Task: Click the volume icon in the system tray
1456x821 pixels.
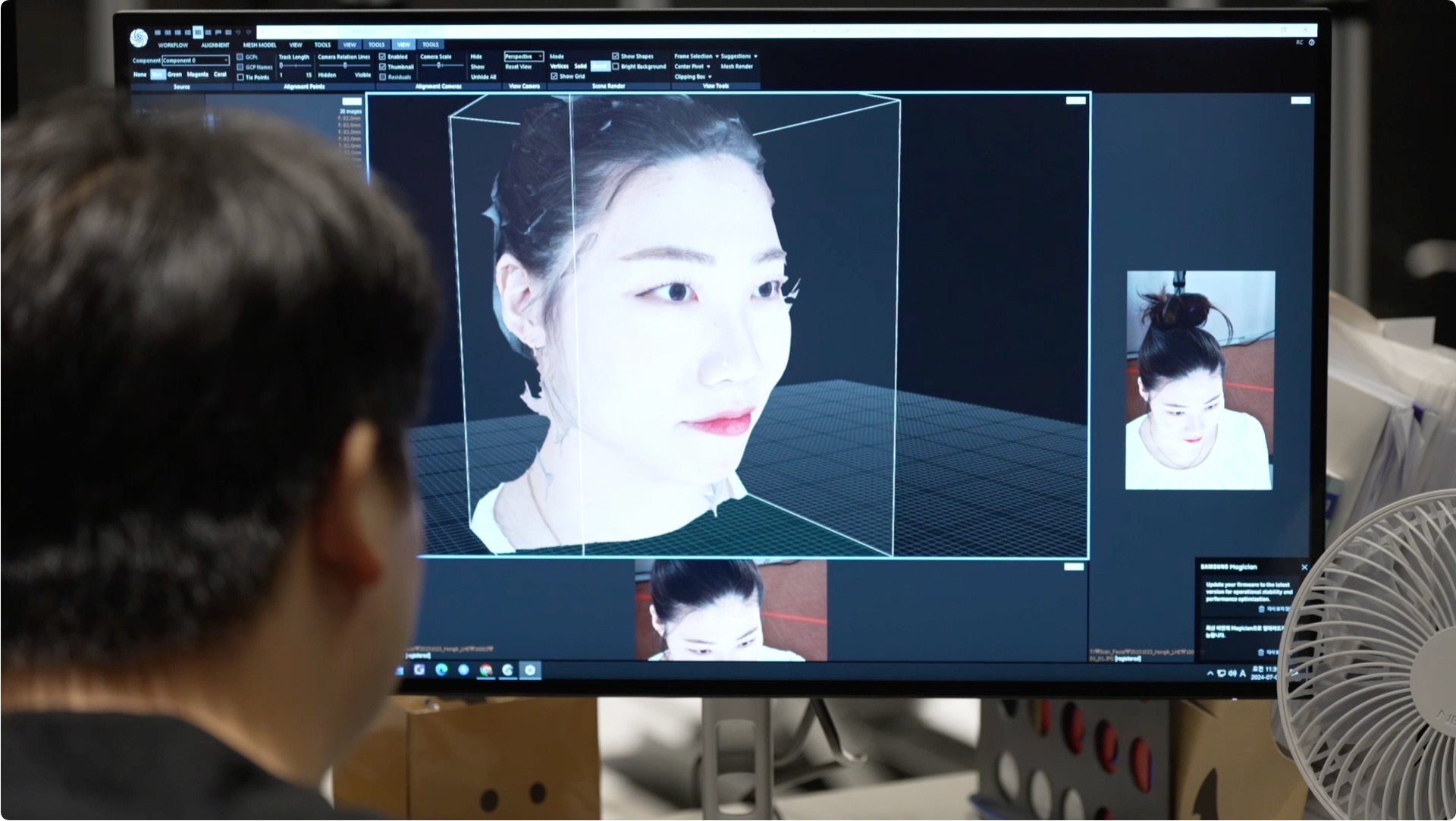Action: [1232, 673]
